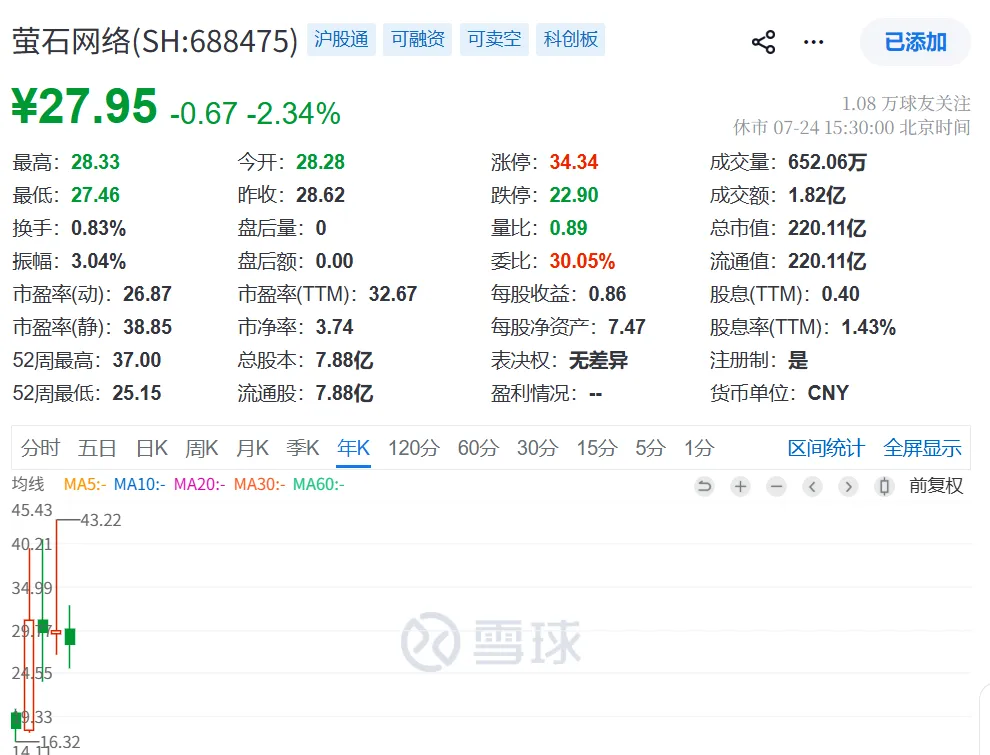The width and height of the screenshot is (990, 755).
Task: Switch to the 60分 chart tab
Action: pyautogui.click(x=478, y=448)
